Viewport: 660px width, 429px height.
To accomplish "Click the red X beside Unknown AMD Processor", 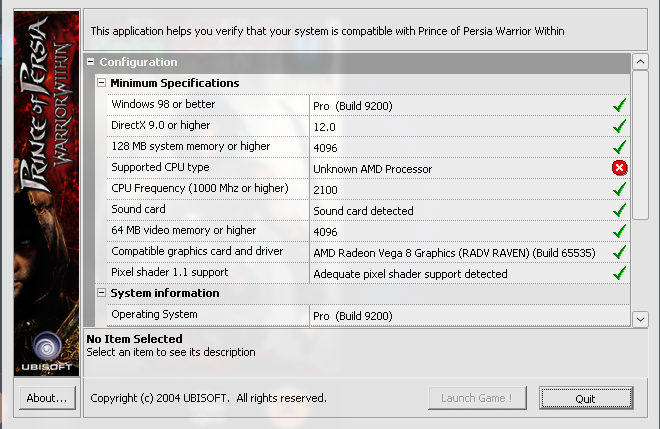I will tap(619, 168).
